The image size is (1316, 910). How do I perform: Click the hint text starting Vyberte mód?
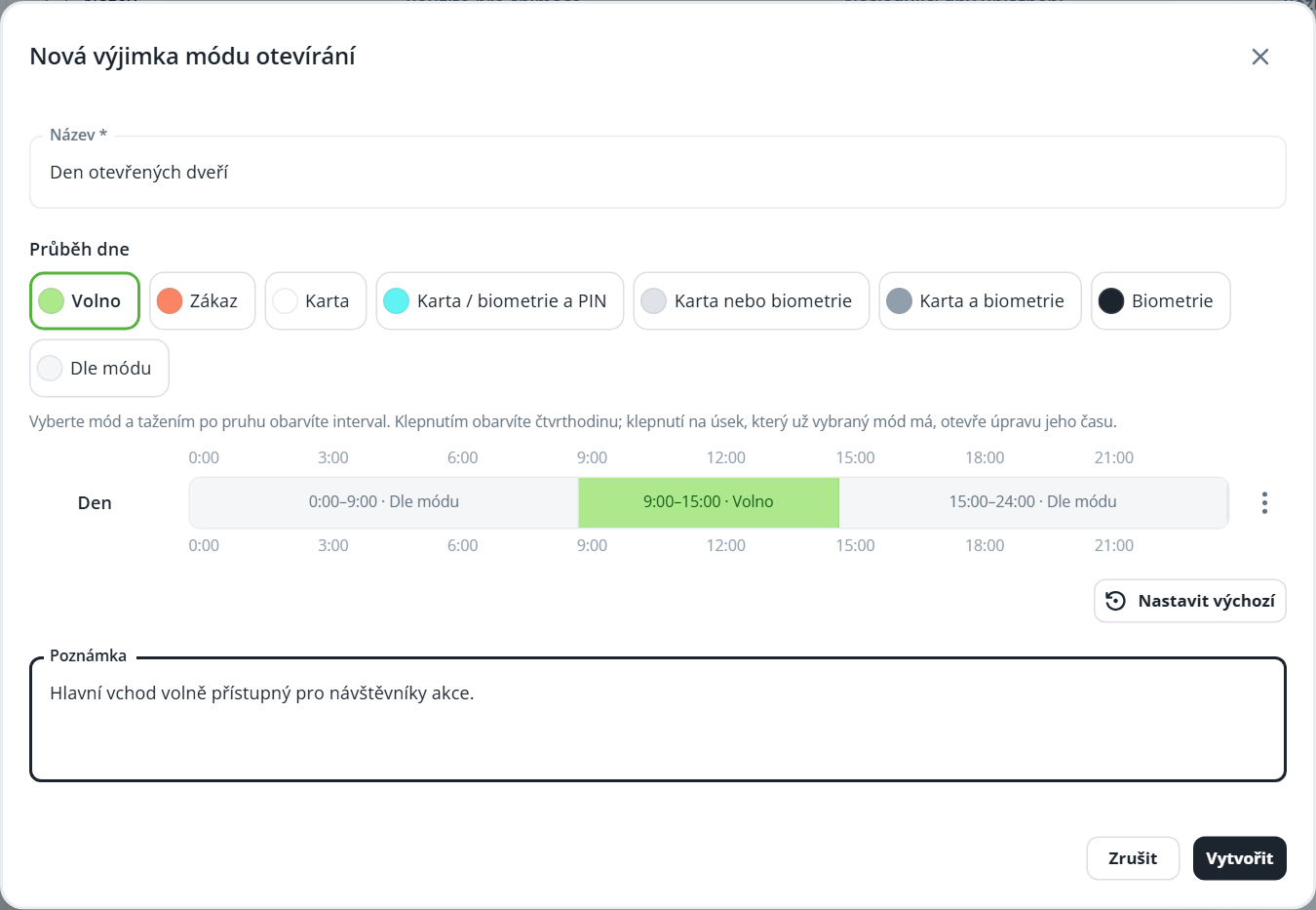coord(573,422)
